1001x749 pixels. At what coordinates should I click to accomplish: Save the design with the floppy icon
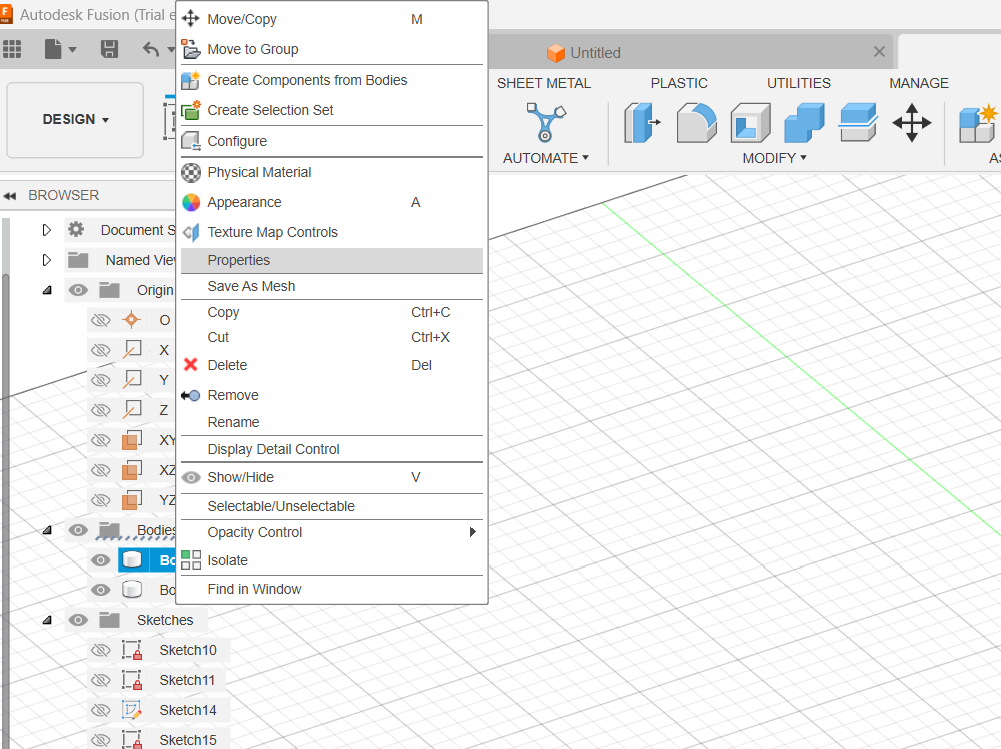tap(109, 49)
